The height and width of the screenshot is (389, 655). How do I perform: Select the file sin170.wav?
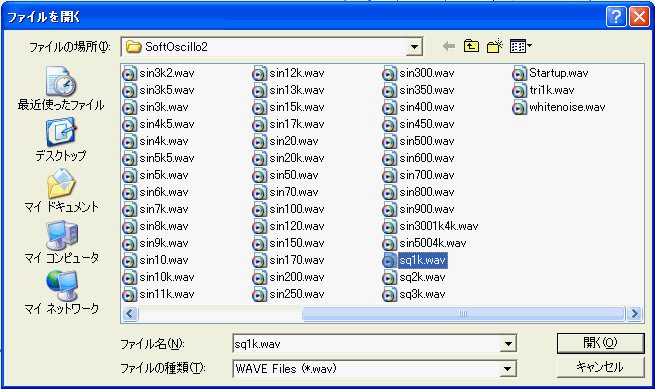[x=289, y=260]
